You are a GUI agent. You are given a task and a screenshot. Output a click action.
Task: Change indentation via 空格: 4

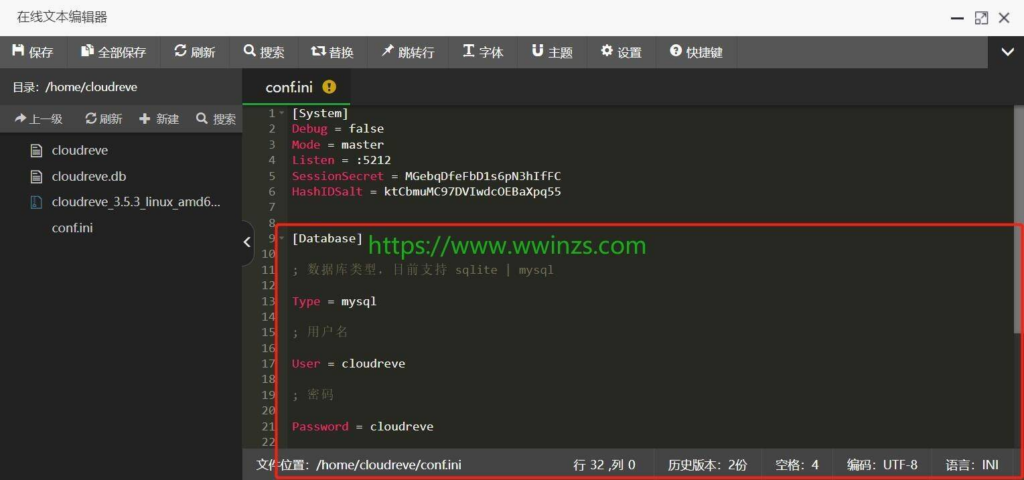pyautogui.click(x=797, y=465)
